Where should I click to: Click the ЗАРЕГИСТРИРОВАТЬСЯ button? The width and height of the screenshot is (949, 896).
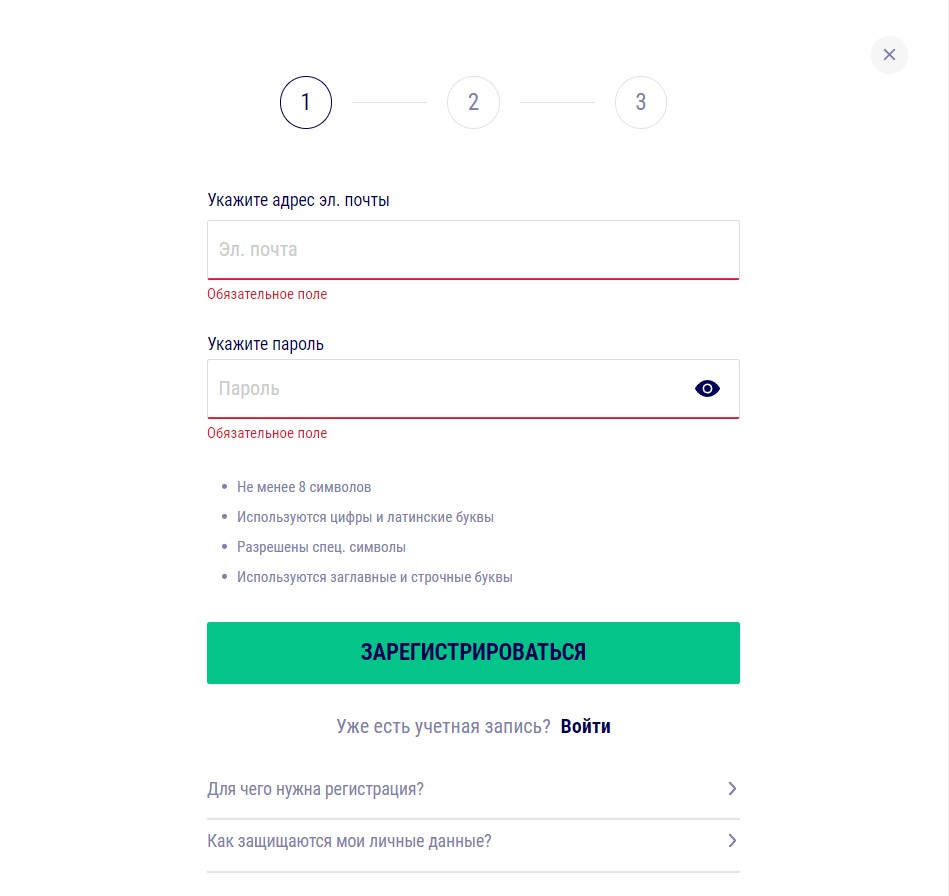[473, 653]
